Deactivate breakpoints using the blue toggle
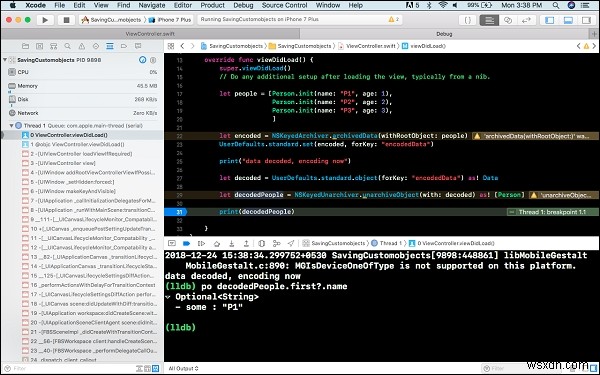Image resolution: width=600 pixels, height=375 pixels. point(186,243)
